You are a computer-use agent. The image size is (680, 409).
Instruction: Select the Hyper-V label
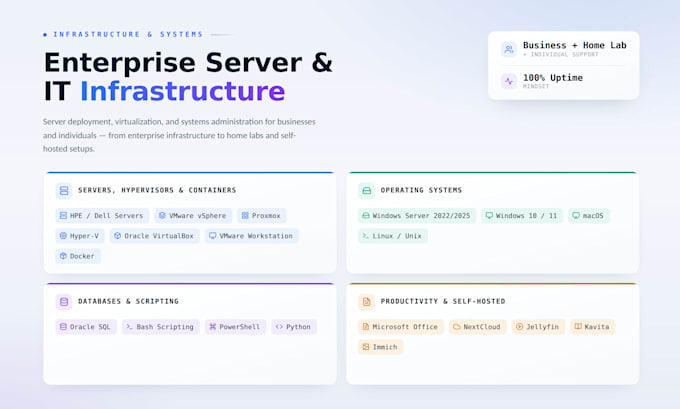[84, 236]
